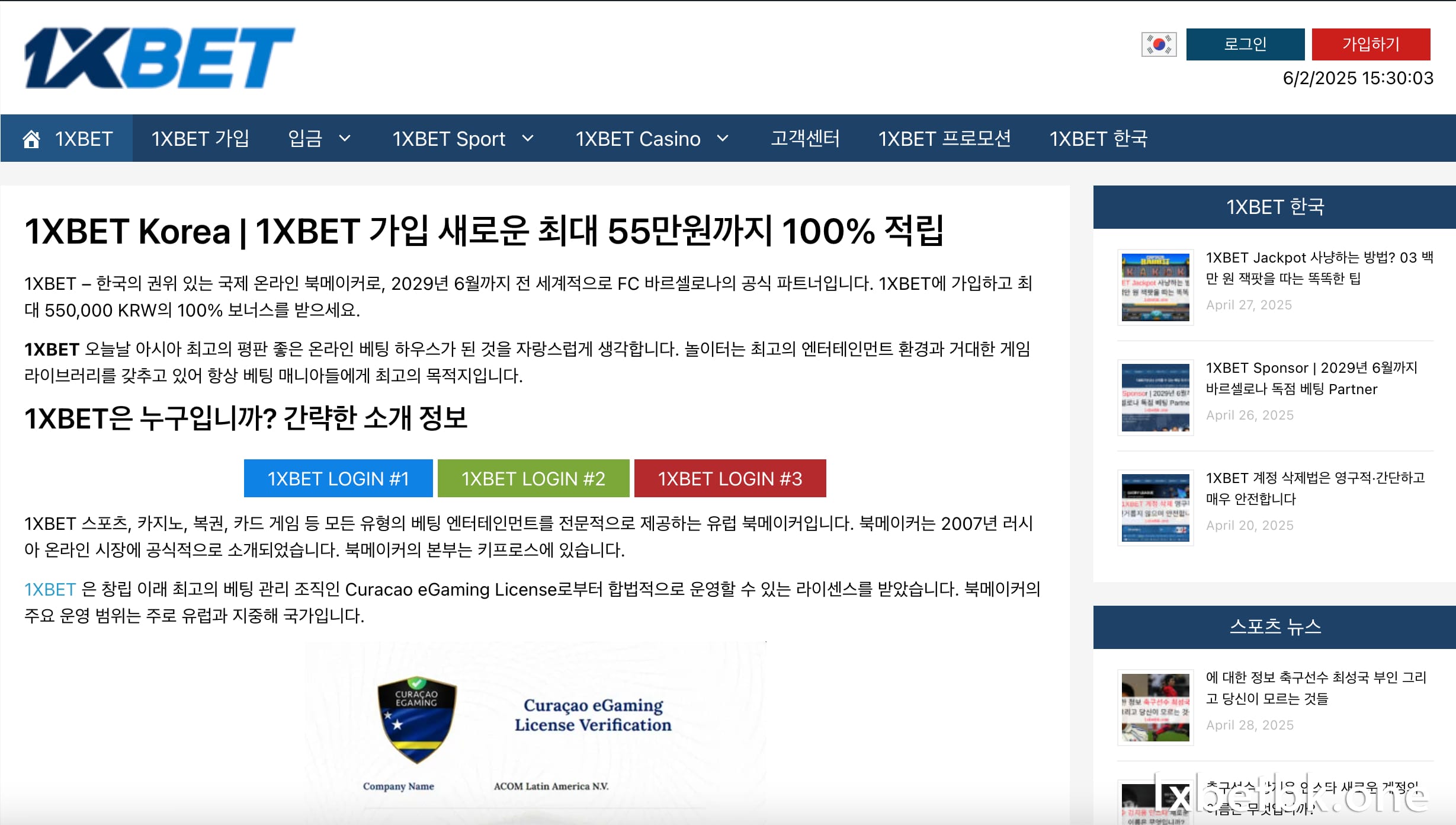This screenshot has height=825, width=1456.
Task: Click the 1XBET 한국 sidebar heading
Action: click(1275, 207)
